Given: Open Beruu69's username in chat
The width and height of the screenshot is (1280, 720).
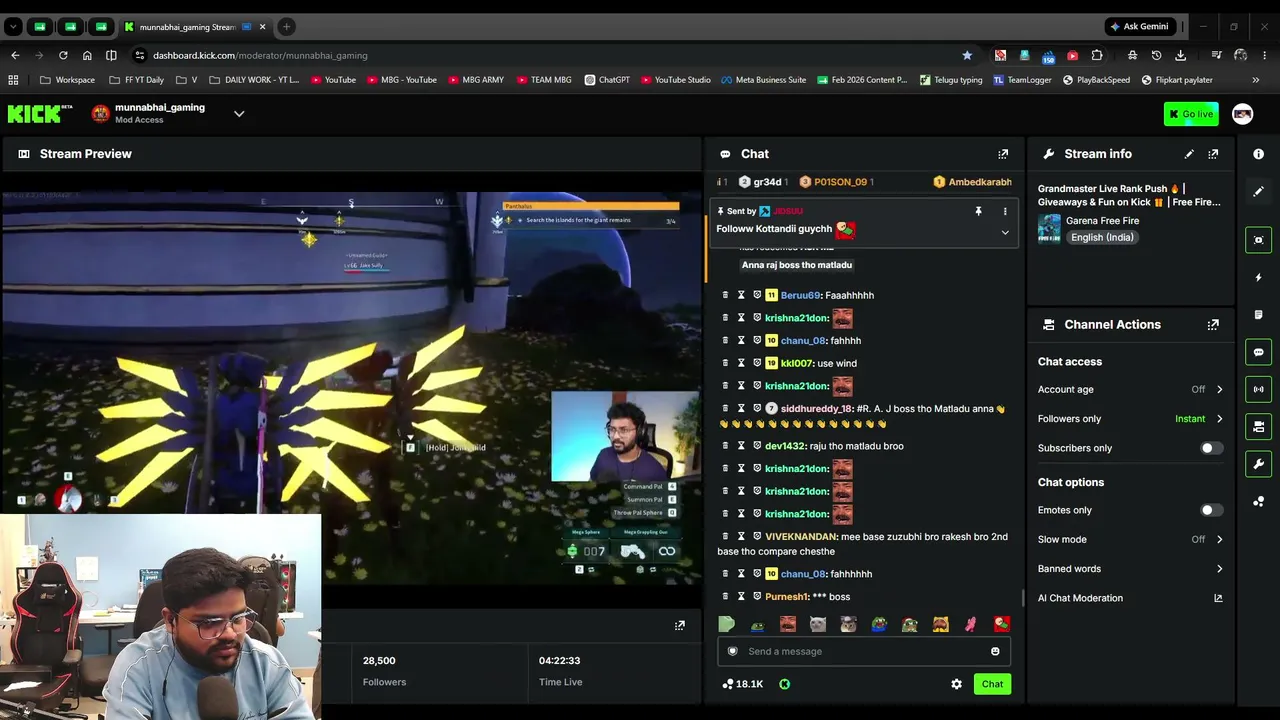Looking at the screenshot, I should [800, 295].
